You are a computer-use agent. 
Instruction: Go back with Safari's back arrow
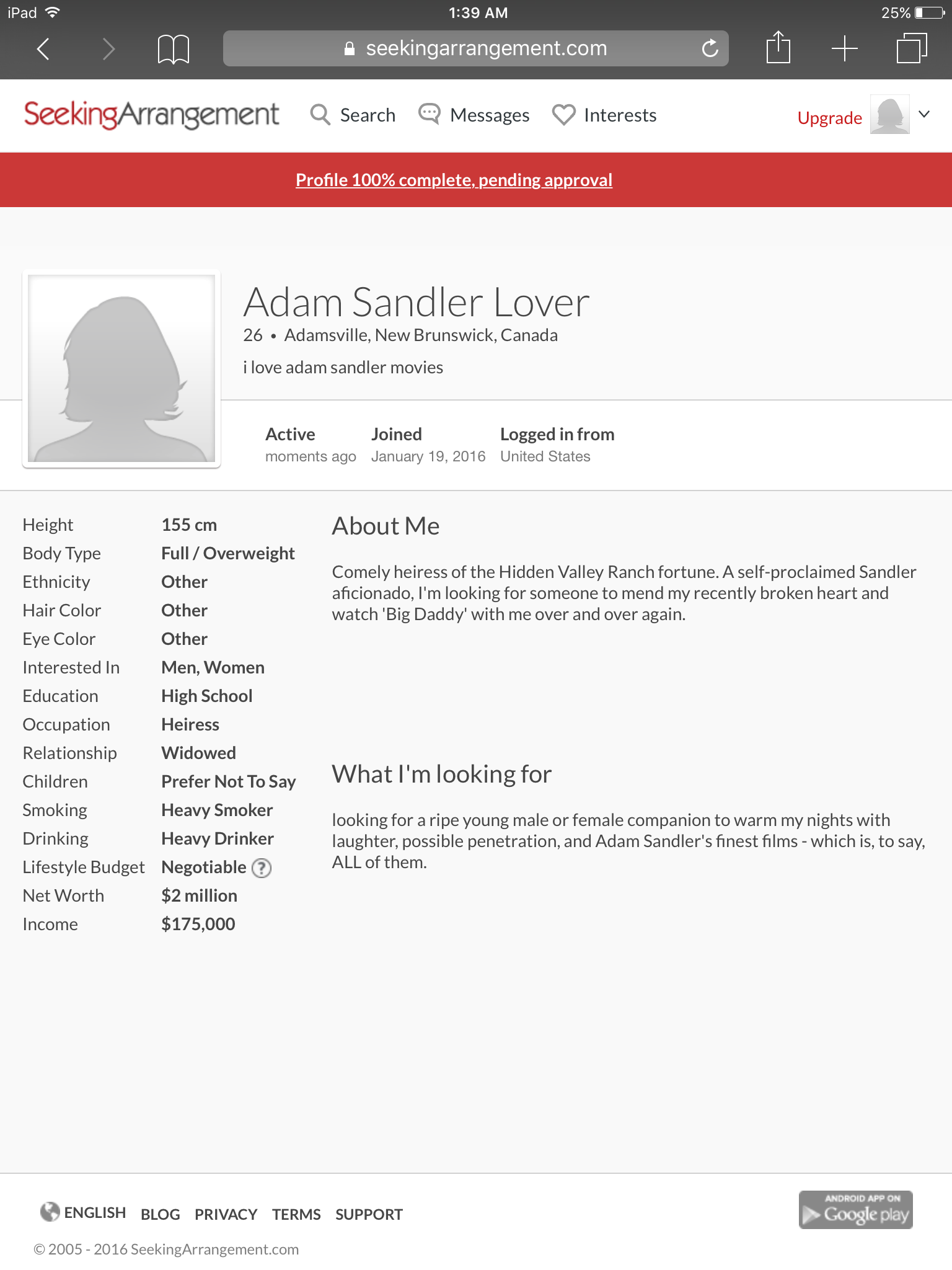[43, 48]
